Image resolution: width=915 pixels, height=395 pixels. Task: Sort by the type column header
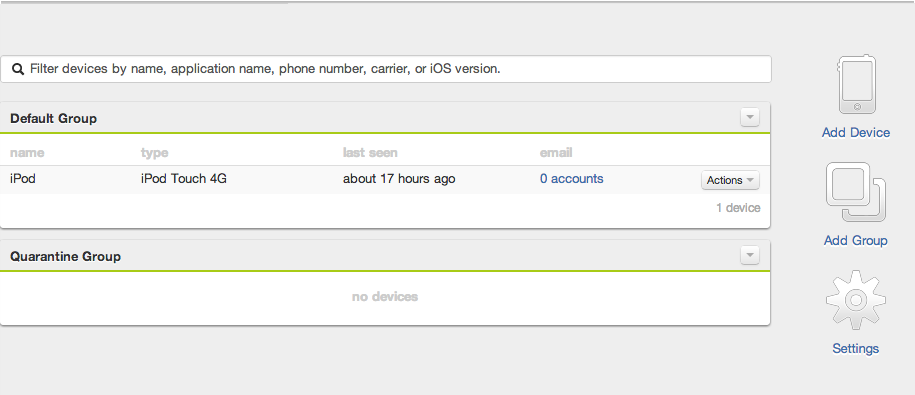click(155, 153)
